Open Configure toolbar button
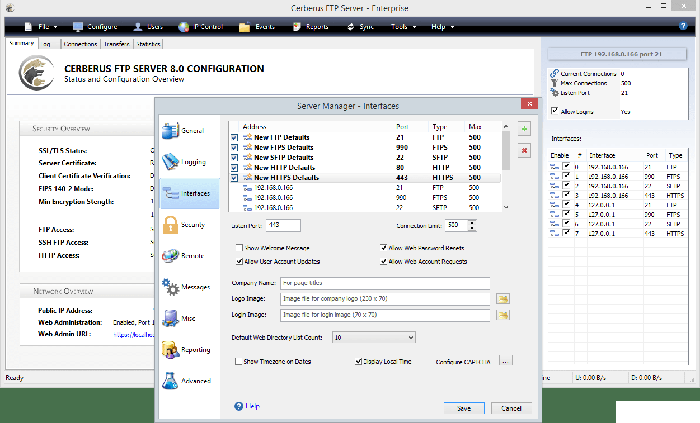 (95, 27)
